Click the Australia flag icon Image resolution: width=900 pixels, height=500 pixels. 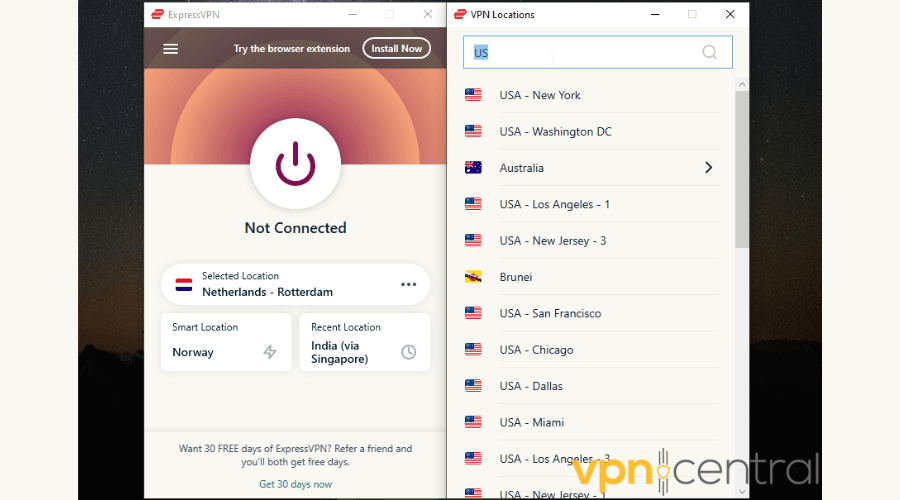click(x=473, y=168)
